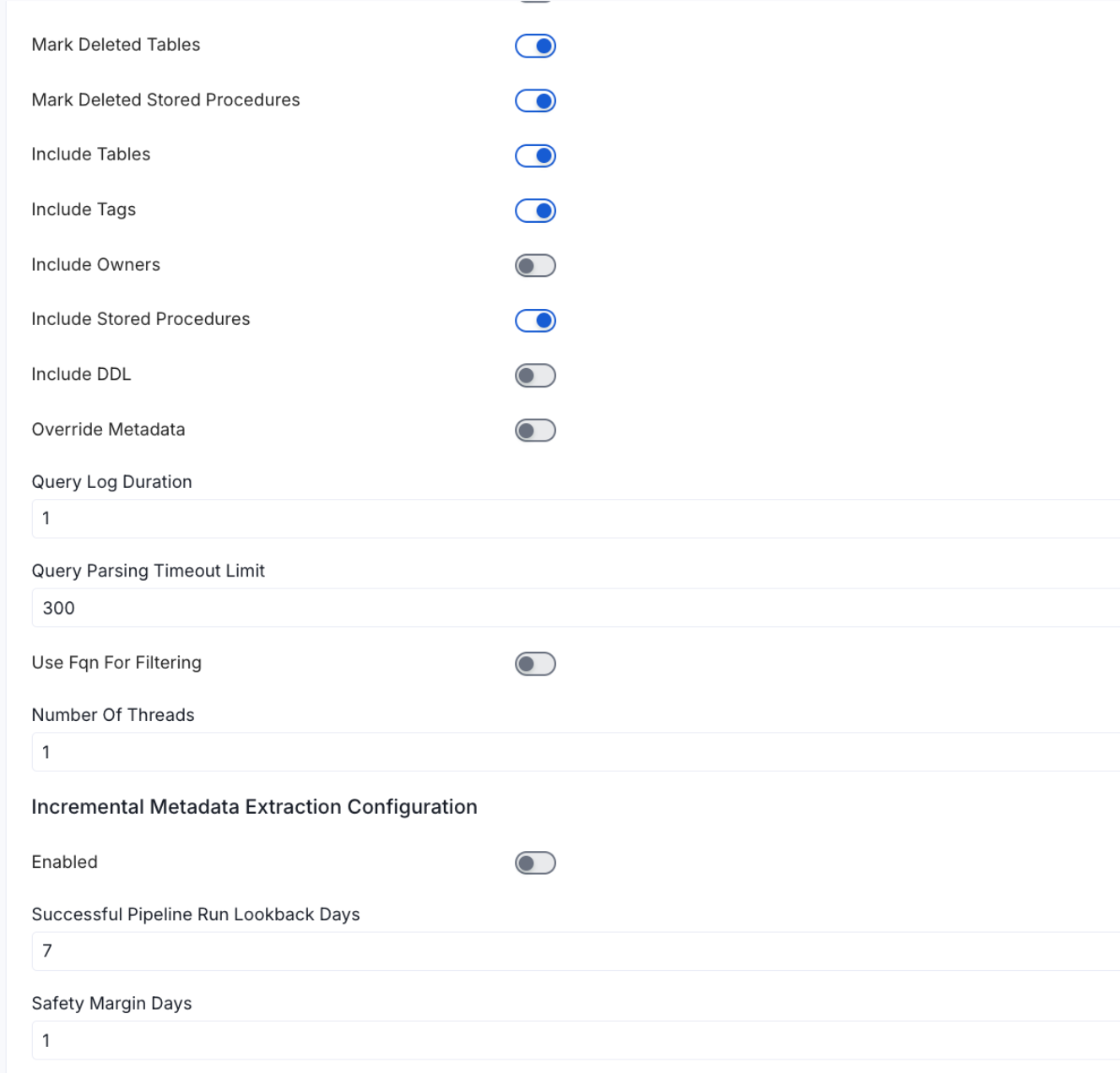The image size is (1120, 1073).
Task: Toggle off Include Tags
Action: (534, 210)
